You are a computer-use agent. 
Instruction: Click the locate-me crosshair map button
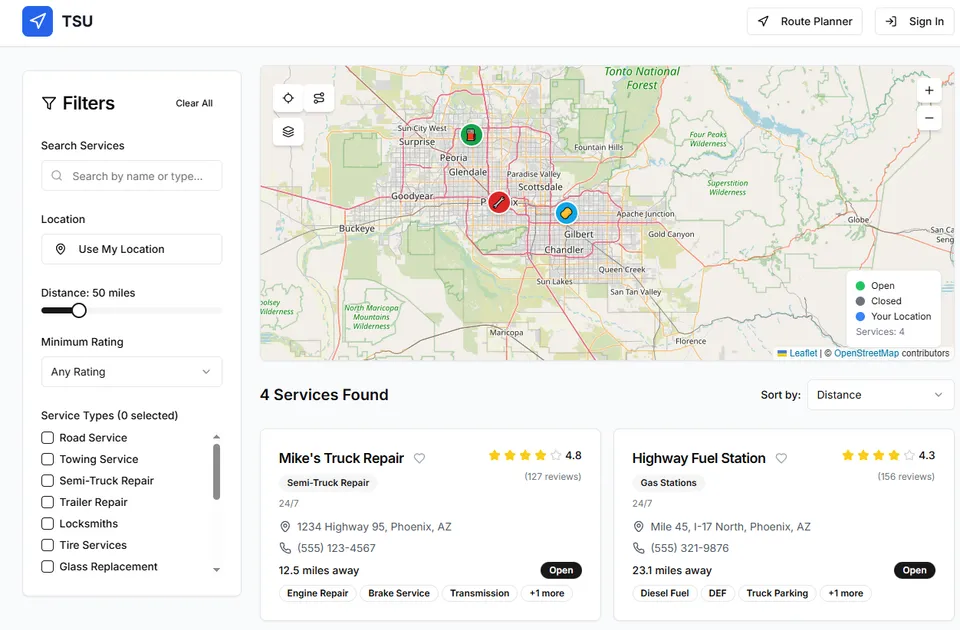(x=288, y=98)
